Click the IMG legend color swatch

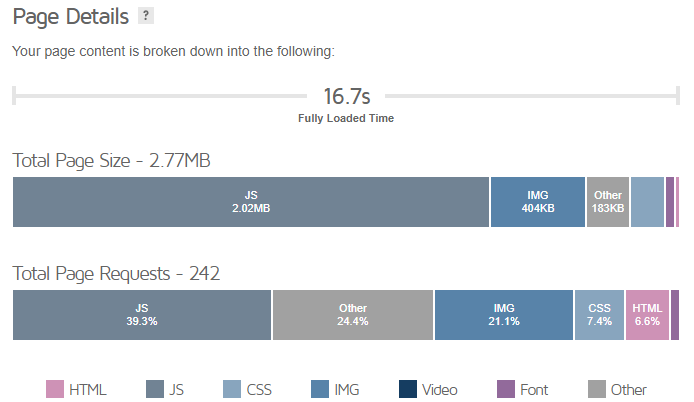(x=320, y=389)
